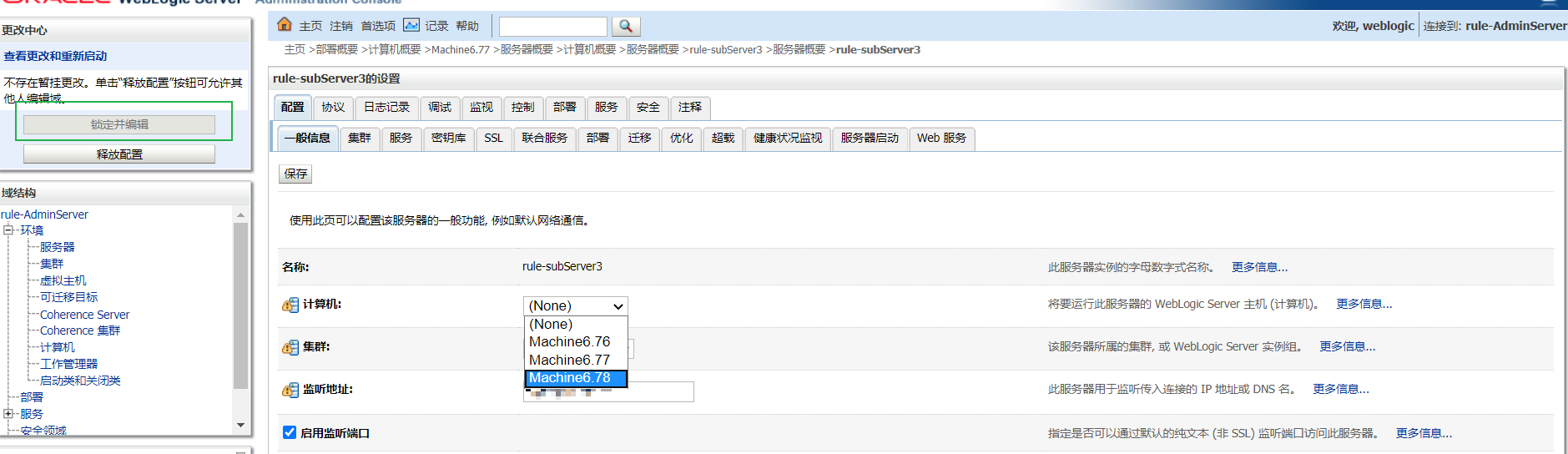The height and width of the screenshot is (454, 1568).
Task: Open the 超载 sub-tab
Action: [x=723, y=138]
